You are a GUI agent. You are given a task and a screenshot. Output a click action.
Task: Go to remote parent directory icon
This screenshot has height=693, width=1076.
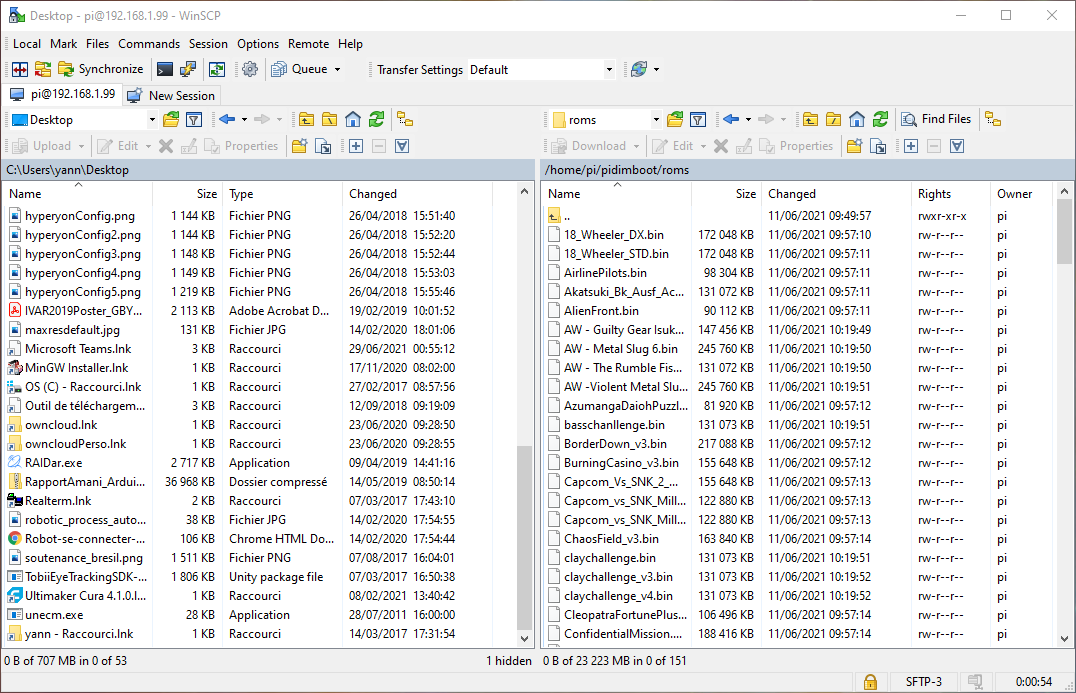point(810,120)
